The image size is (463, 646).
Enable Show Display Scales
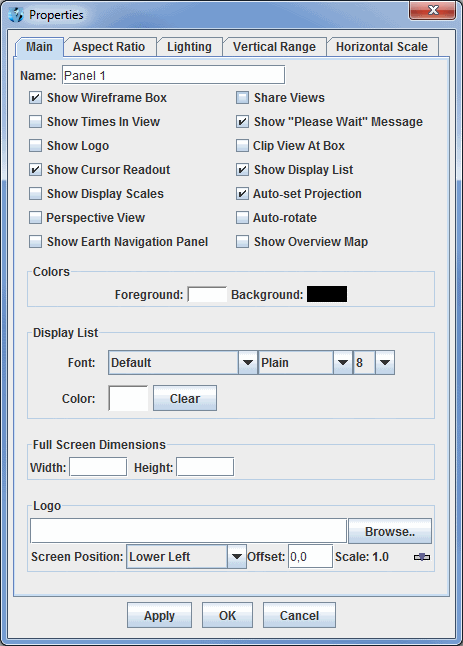pos(35,194)
